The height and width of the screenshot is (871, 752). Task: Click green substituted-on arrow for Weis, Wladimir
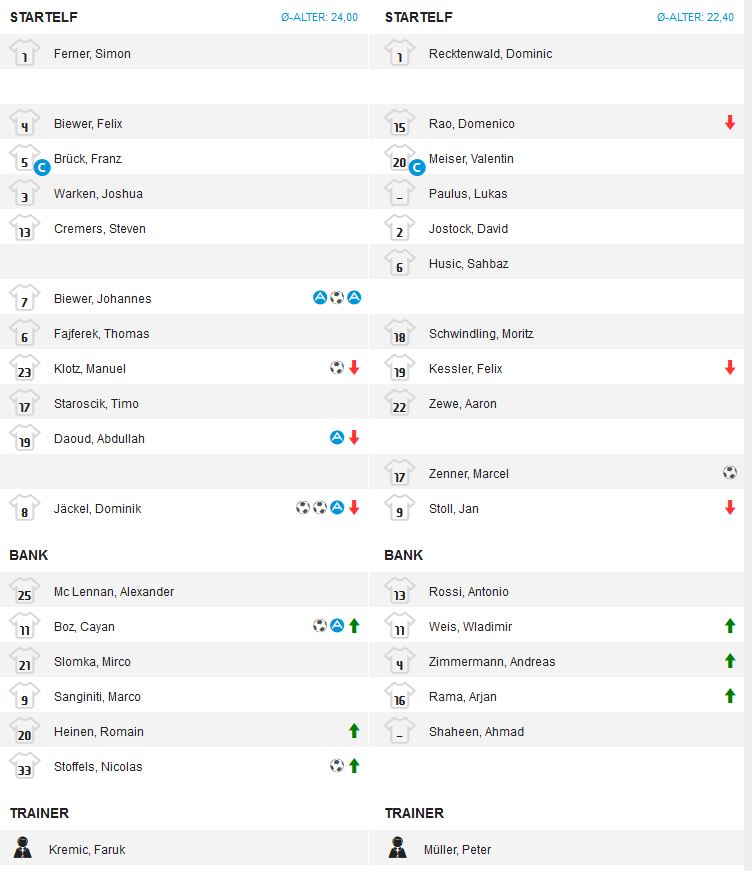730,626
